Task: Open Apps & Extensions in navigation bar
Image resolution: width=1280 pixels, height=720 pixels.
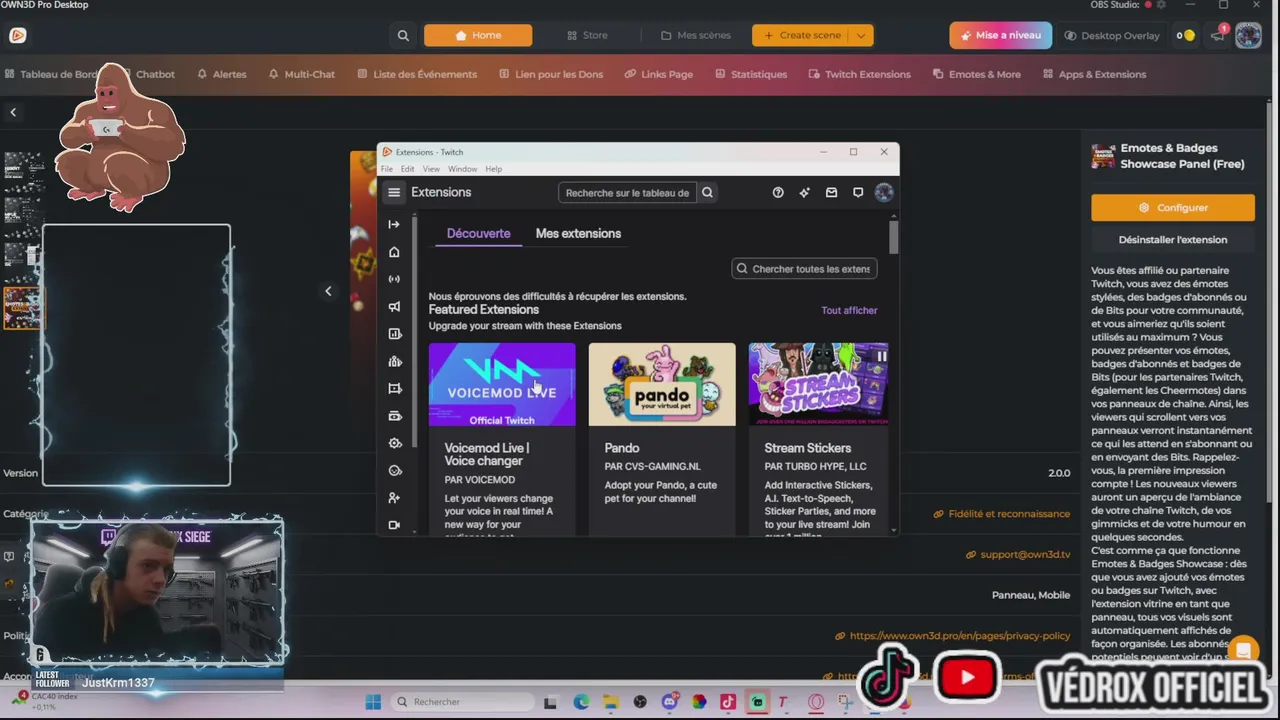Action: tap(1094, 74)
